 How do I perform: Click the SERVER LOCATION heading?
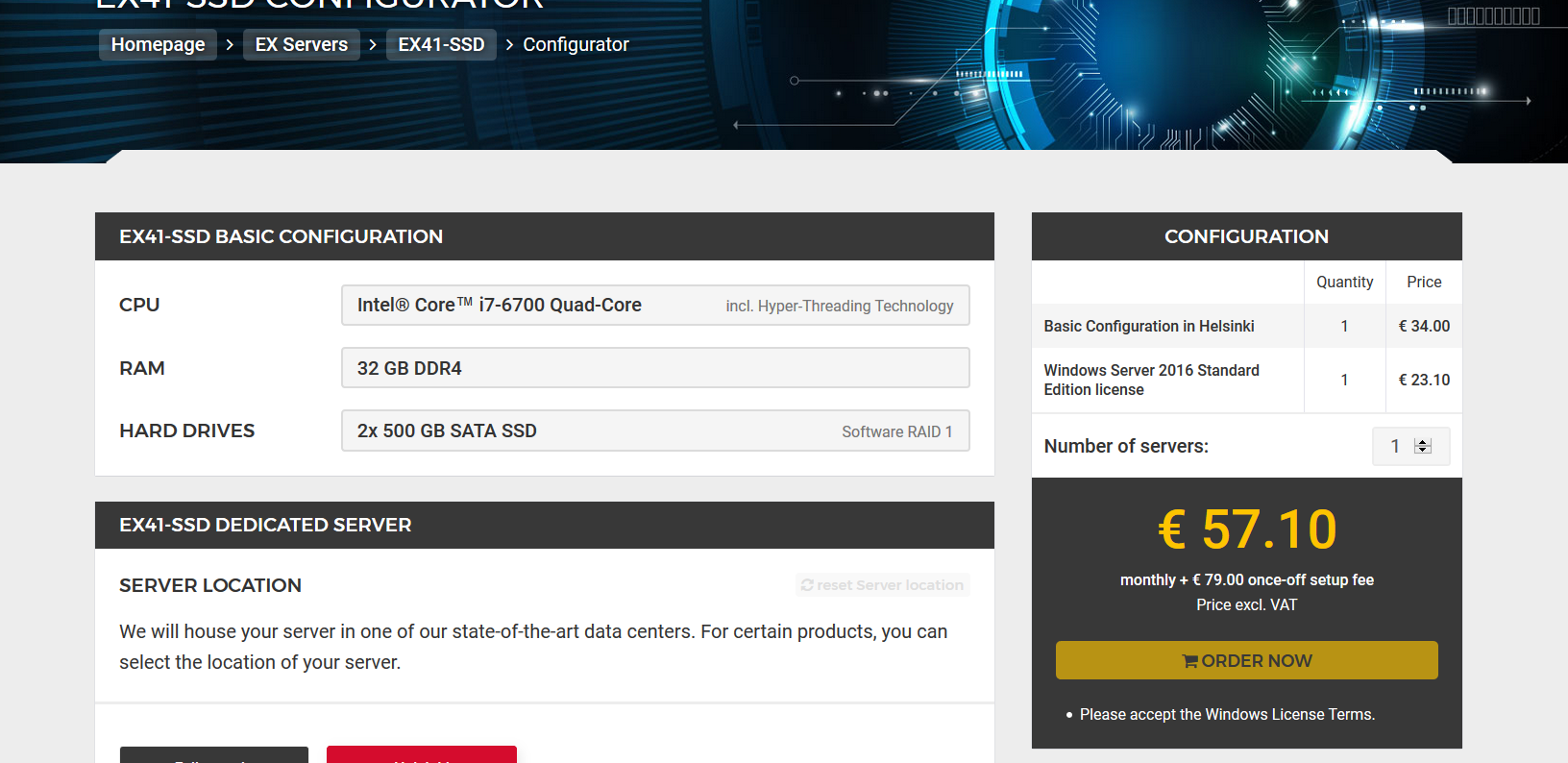(x=210, y=585)
